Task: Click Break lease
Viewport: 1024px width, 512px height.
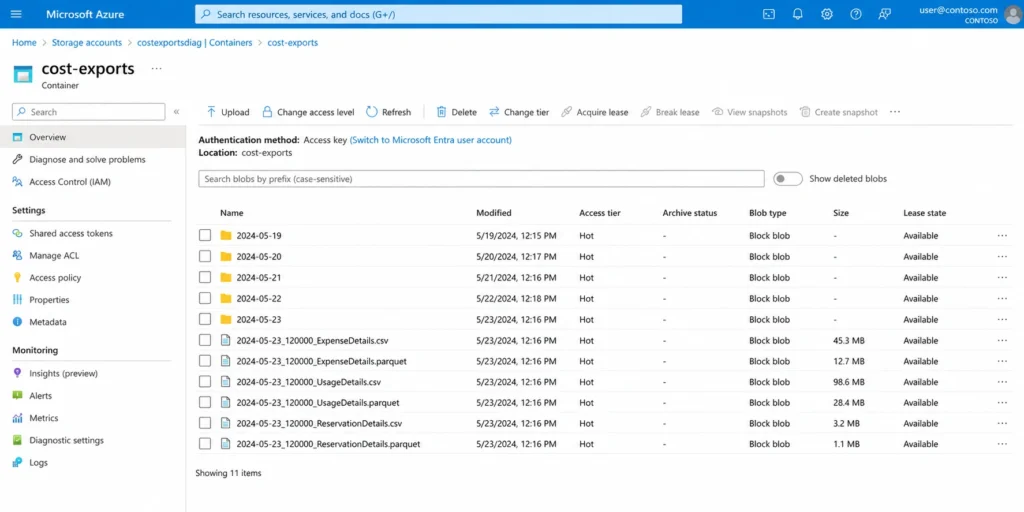Action: point(670,112)
